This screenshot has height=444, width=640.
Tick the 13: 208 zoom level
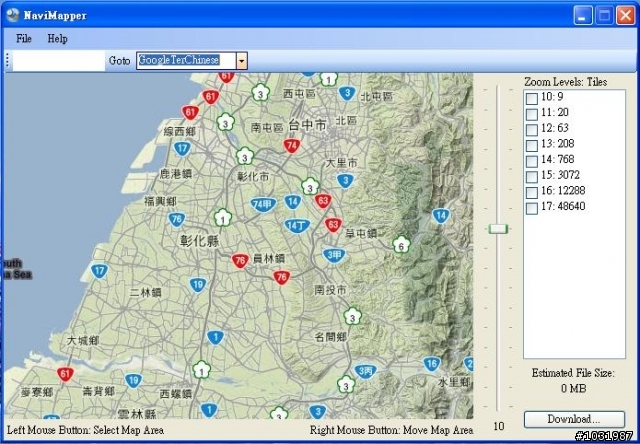pyautogui.click(x=531, y=145)
